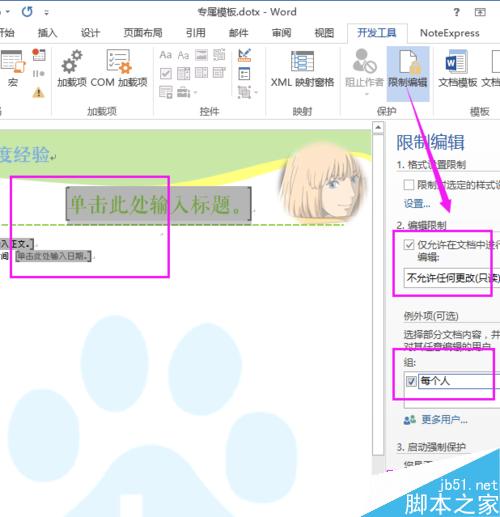Open control Properties icon
Image resolution: width=500 pixels, height=517 pixels.
pos(244,74)
